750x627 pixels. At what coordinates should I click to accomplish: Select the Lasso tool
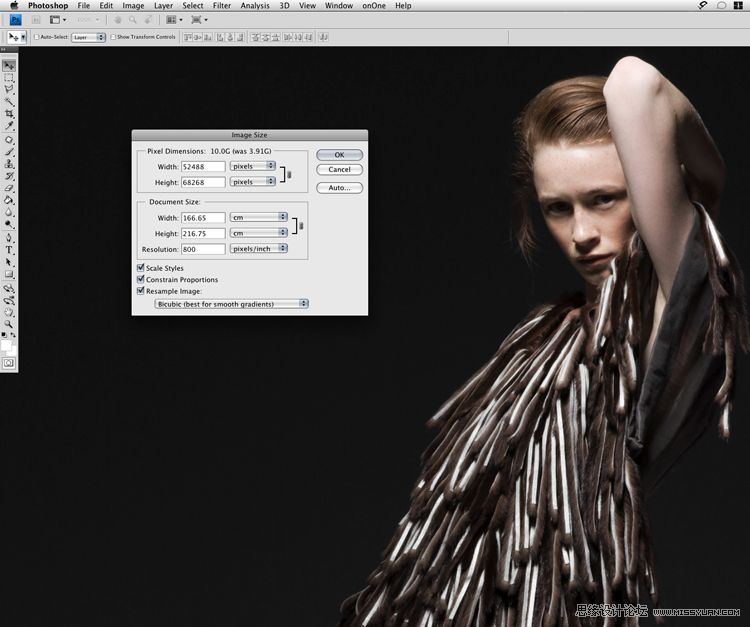pyautogui.click(x=9, y=90)
